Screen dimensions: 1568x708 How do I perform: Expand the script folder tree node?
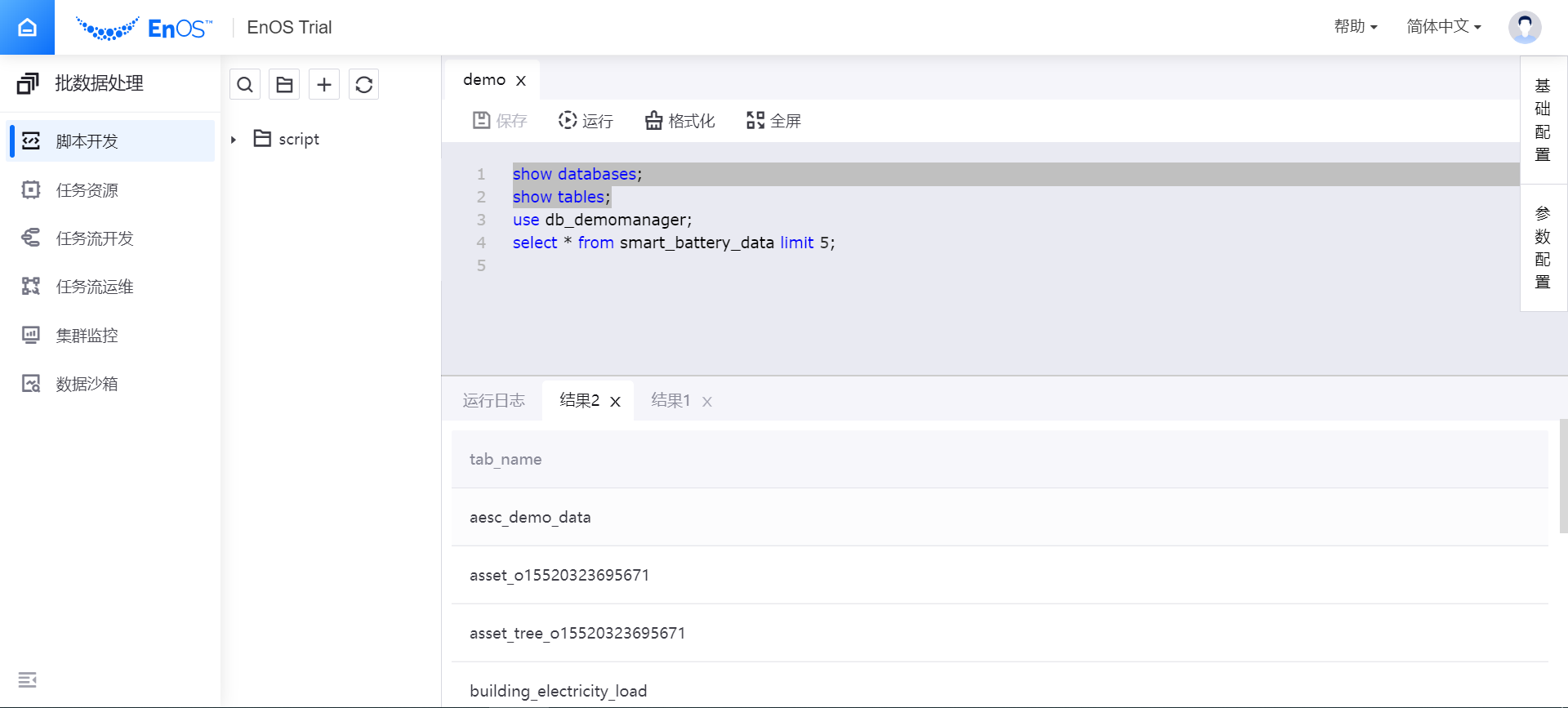[234, 140]
